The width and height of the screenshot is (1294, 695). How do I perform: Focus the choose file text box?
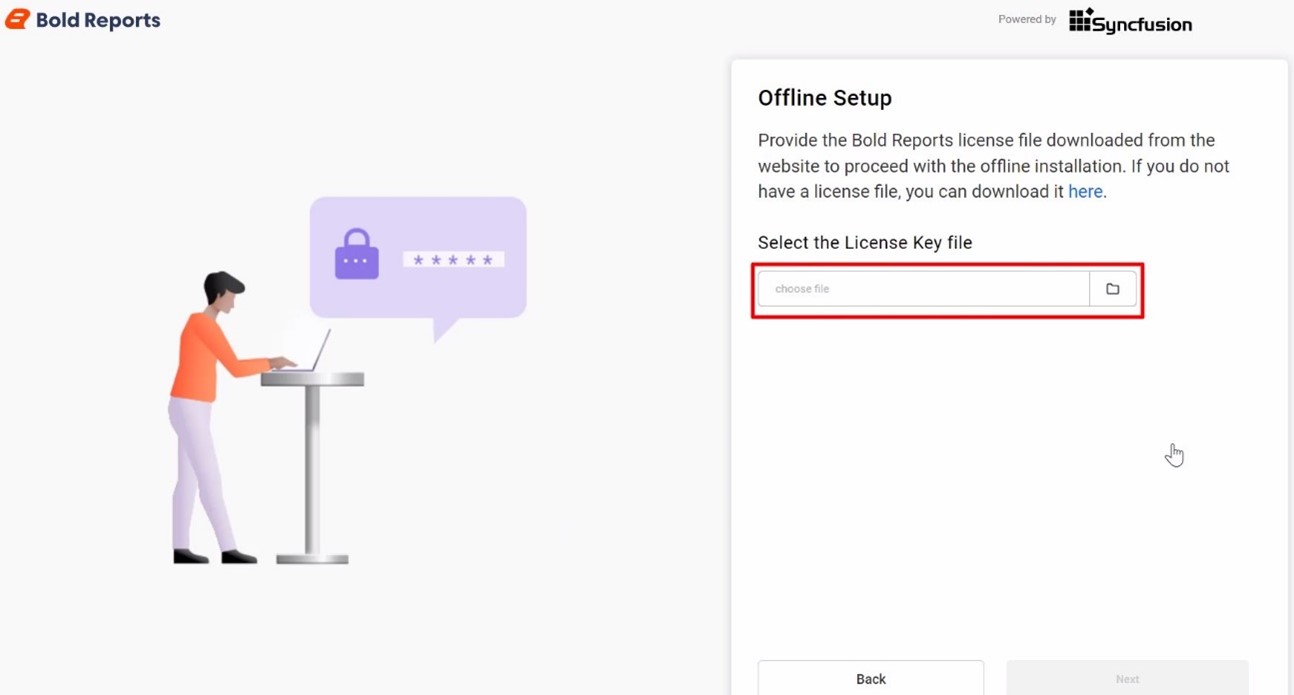tap(924, 289)
